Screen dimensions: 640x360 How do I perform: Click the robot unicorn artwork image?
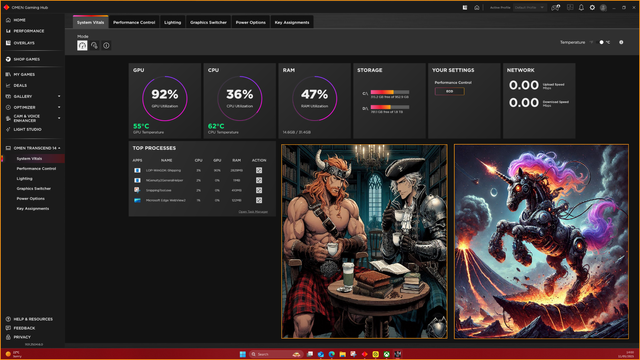pyautogui.click(x=541, y=241)
